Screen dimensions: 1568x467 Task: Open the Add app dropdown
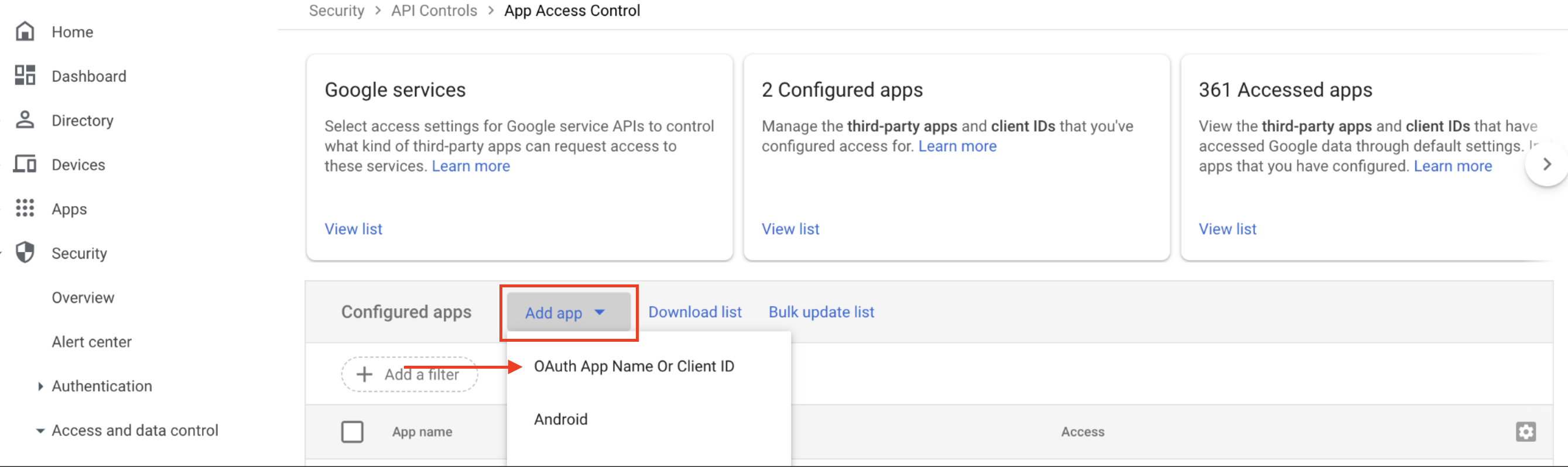pyautogui.click(x=569, y=312)
